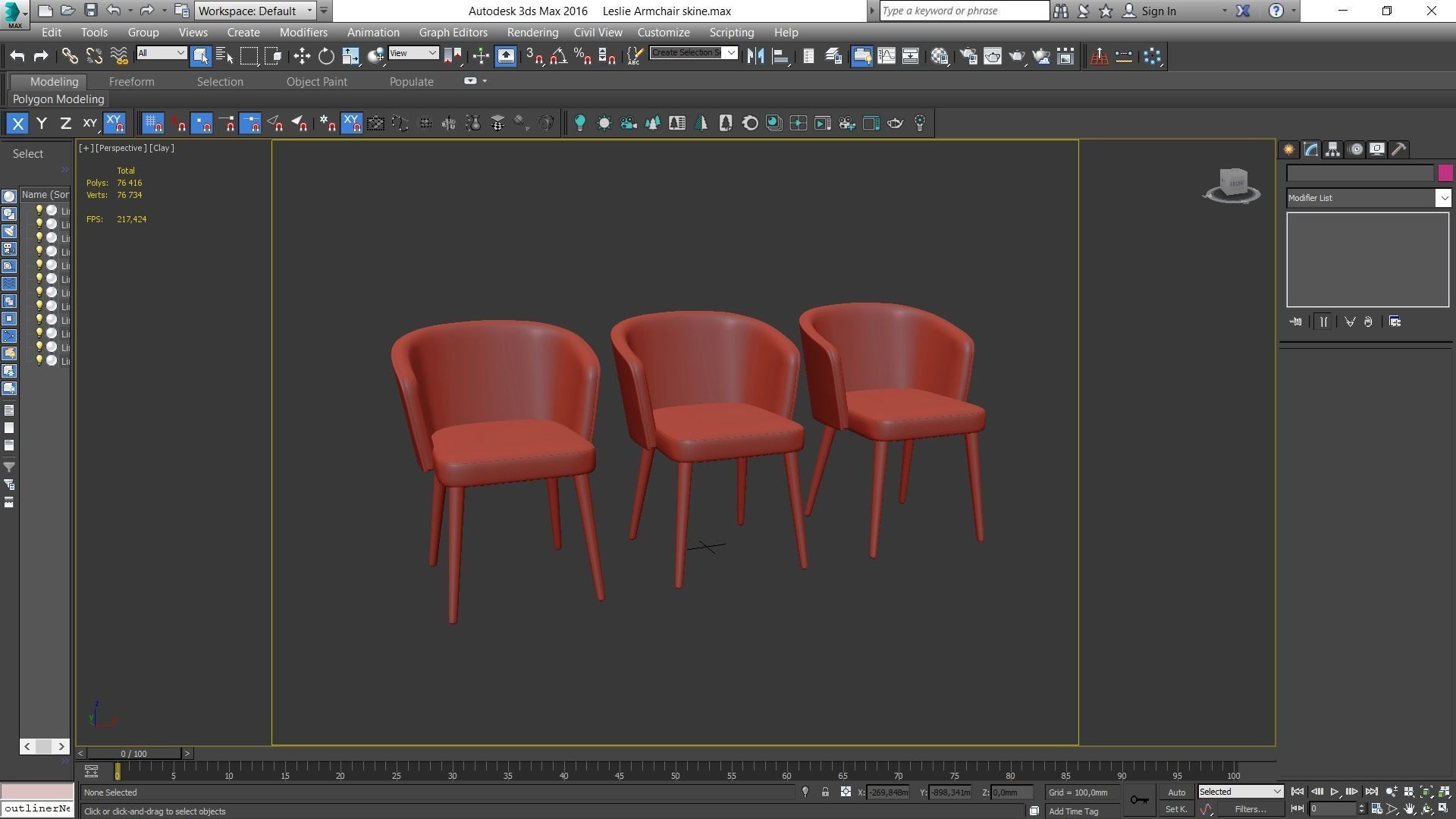Toggle Angle Snap
The height and width of the screenshot is (819, 1456).
point(559,56)
